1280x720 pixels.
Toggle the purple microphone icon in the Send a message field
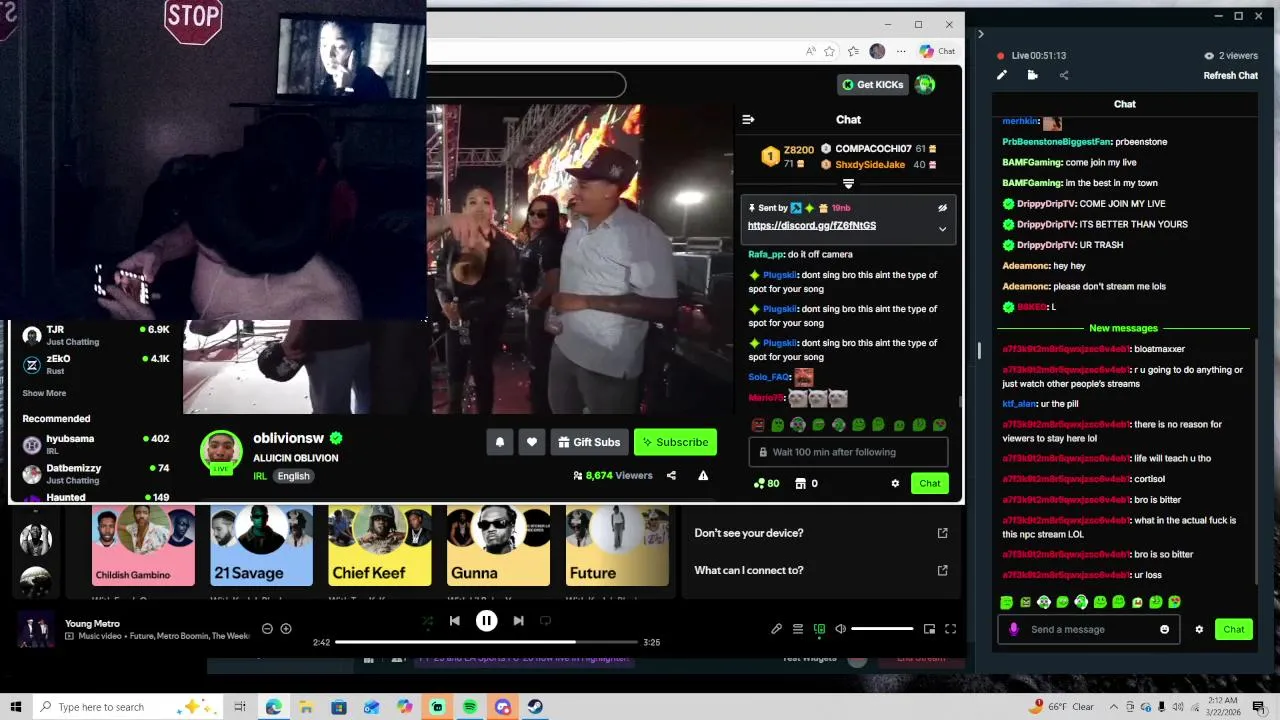[1014, 630]
